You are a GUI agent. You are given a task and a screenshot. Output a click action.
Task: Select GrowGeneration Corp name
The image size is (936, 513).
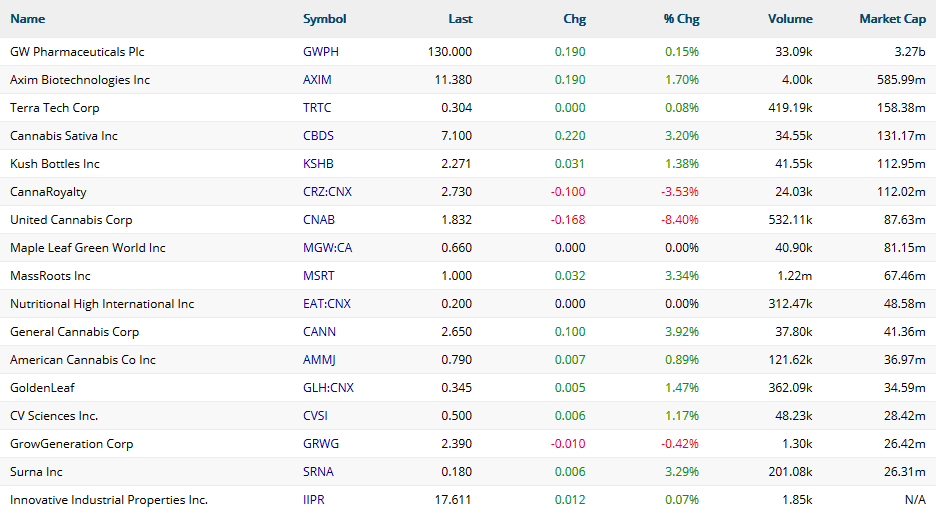click(72, 445)
